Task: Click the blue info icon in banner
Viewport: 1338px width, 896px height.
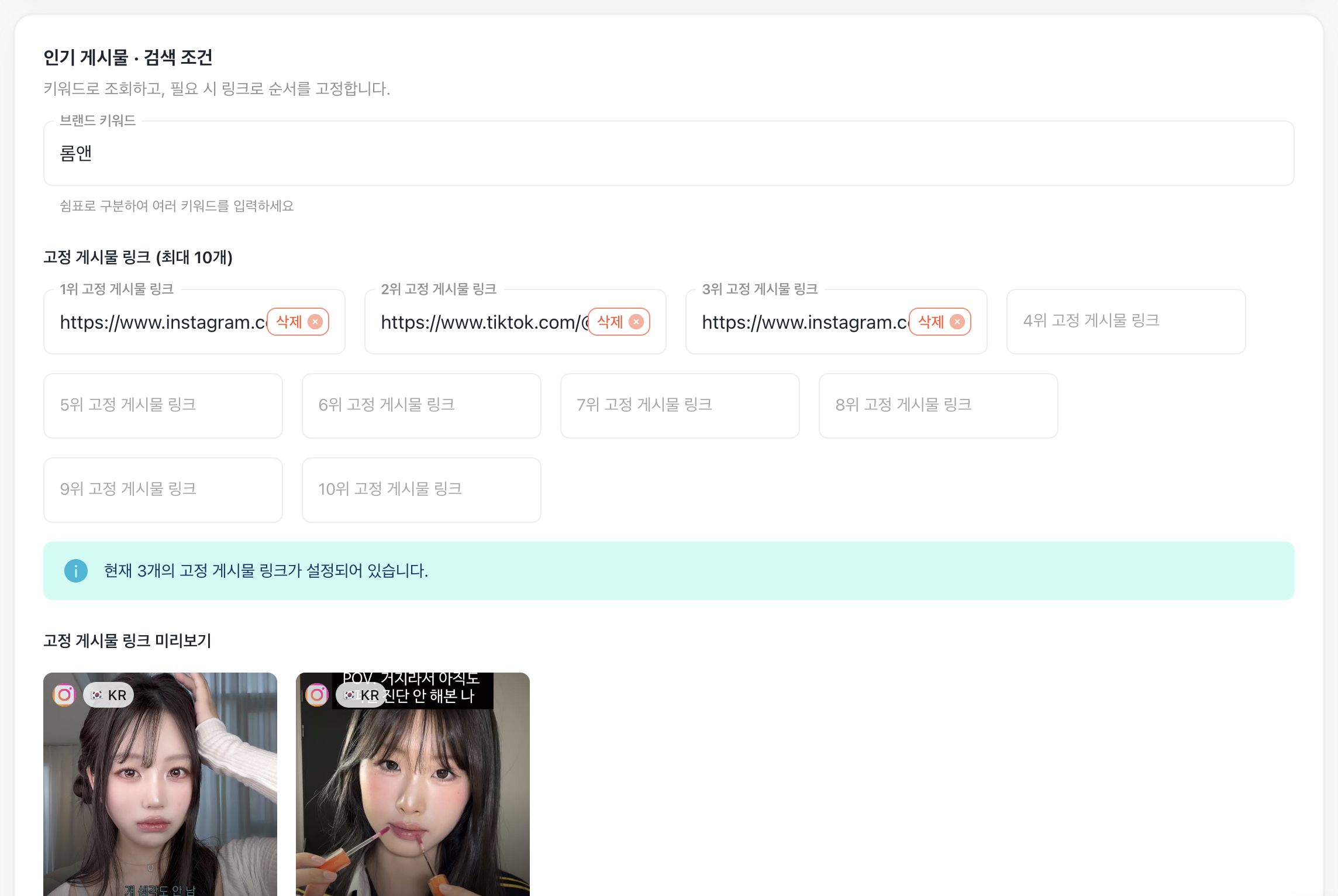Action: (x=76, y=571)
